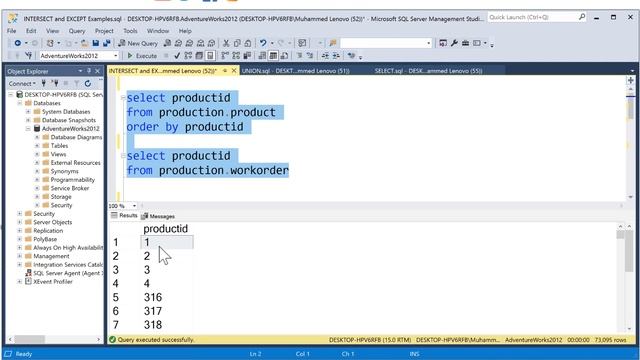Open the Undo history dropdown arrow
640x360 pixels.
point(272,43)
